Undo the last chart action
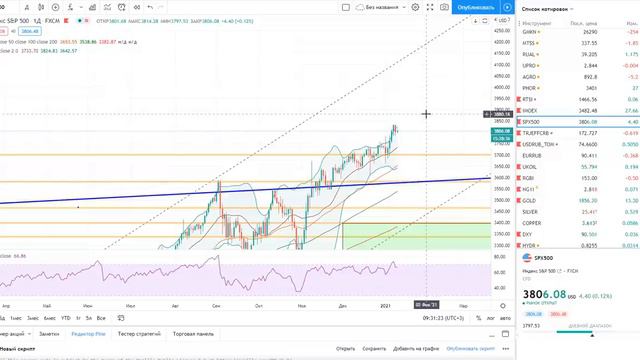The width and height of the screenshot is (640, 360). (x=150, y=7)
